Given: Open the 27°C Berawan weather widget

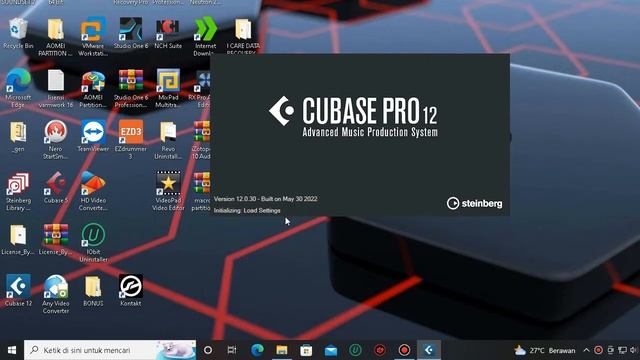Looking at the screenshot, I should coord(545,350).
